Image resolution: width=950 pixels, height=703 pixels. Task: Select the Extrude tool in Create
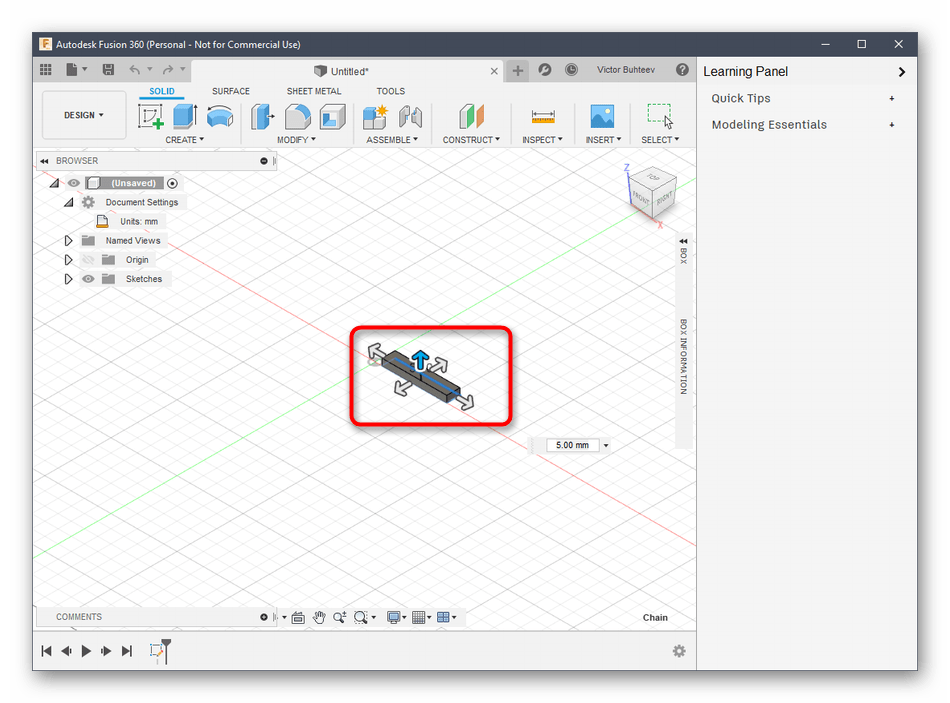(x=185, y=116)
